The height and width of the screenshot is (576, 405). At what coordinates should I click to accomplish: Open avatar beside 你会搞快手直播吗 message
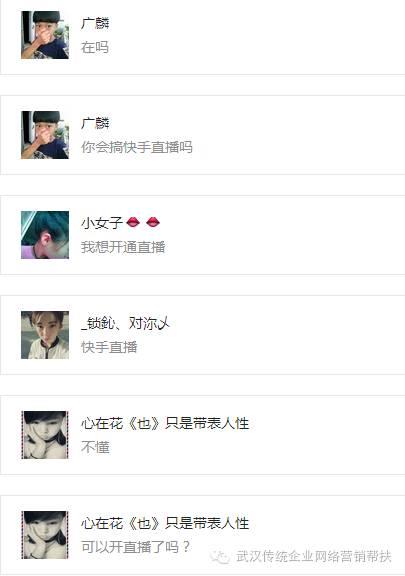click(45, 135)
